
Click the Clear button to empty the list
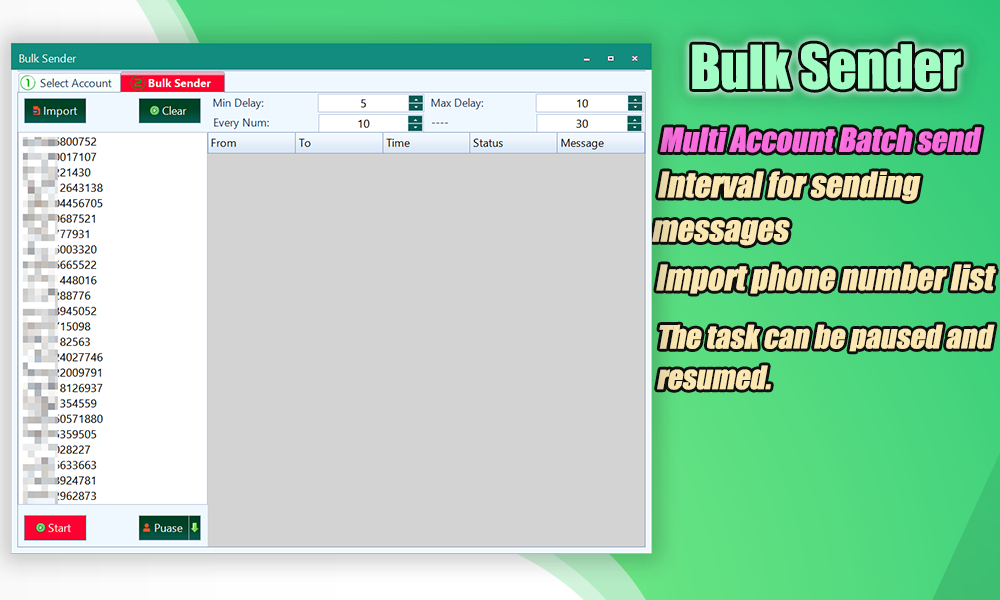pos(170,110)
